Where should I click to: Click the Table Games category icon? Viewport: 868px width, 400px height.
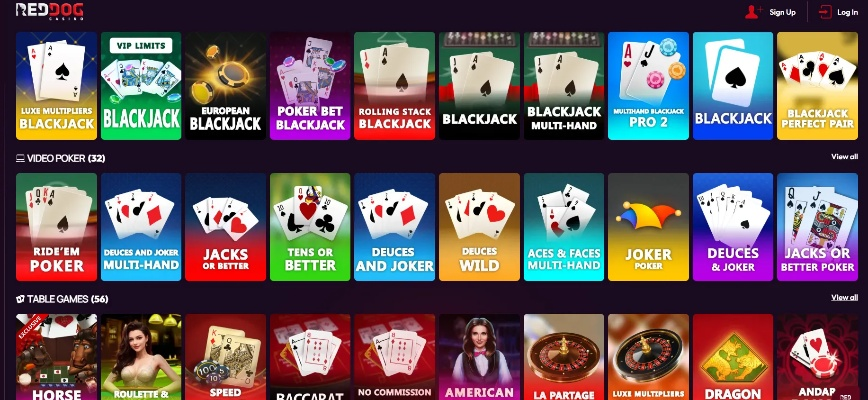tap(20, 299)
